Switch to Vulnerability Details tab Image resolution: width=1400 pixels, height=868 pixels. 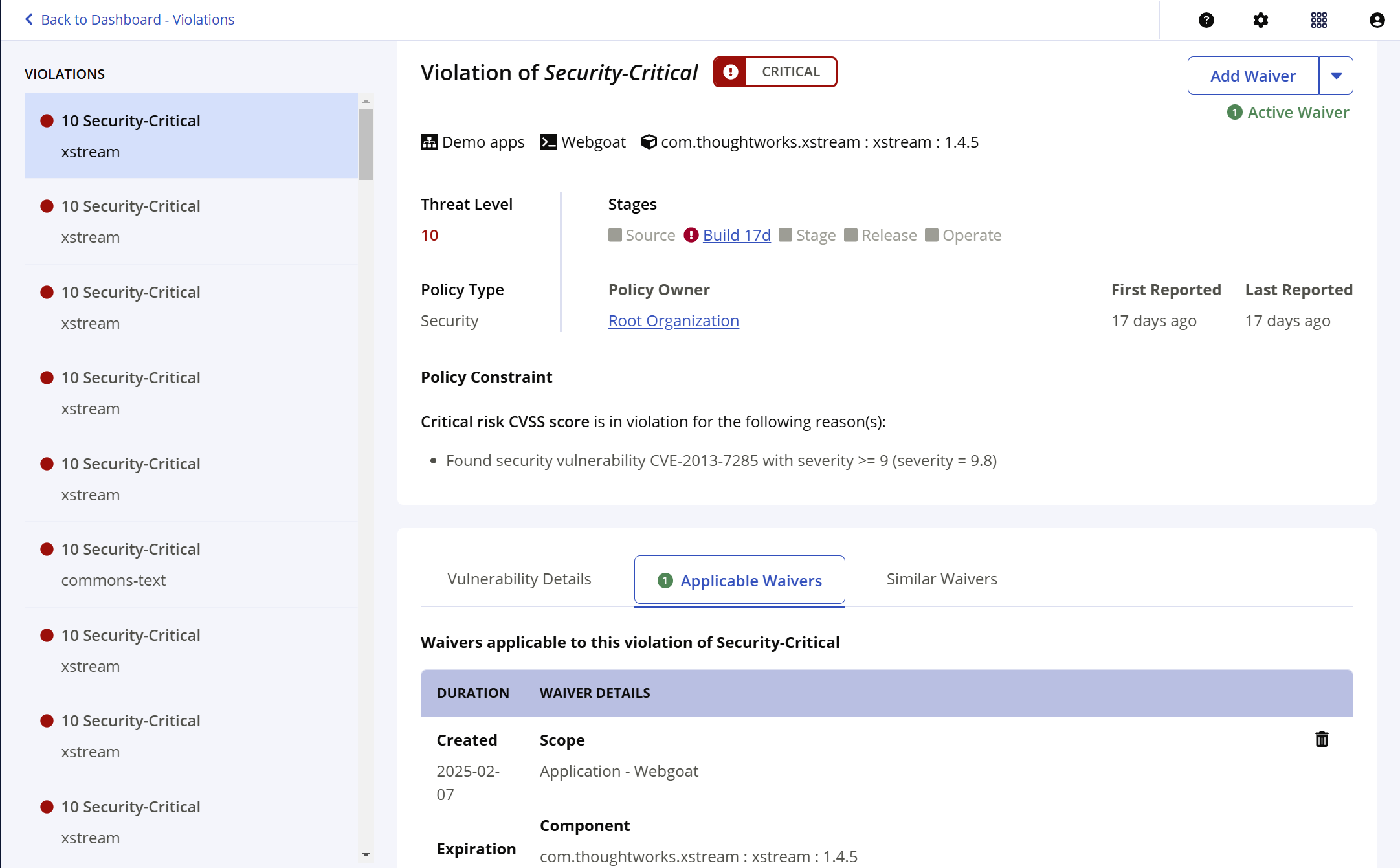519,579
